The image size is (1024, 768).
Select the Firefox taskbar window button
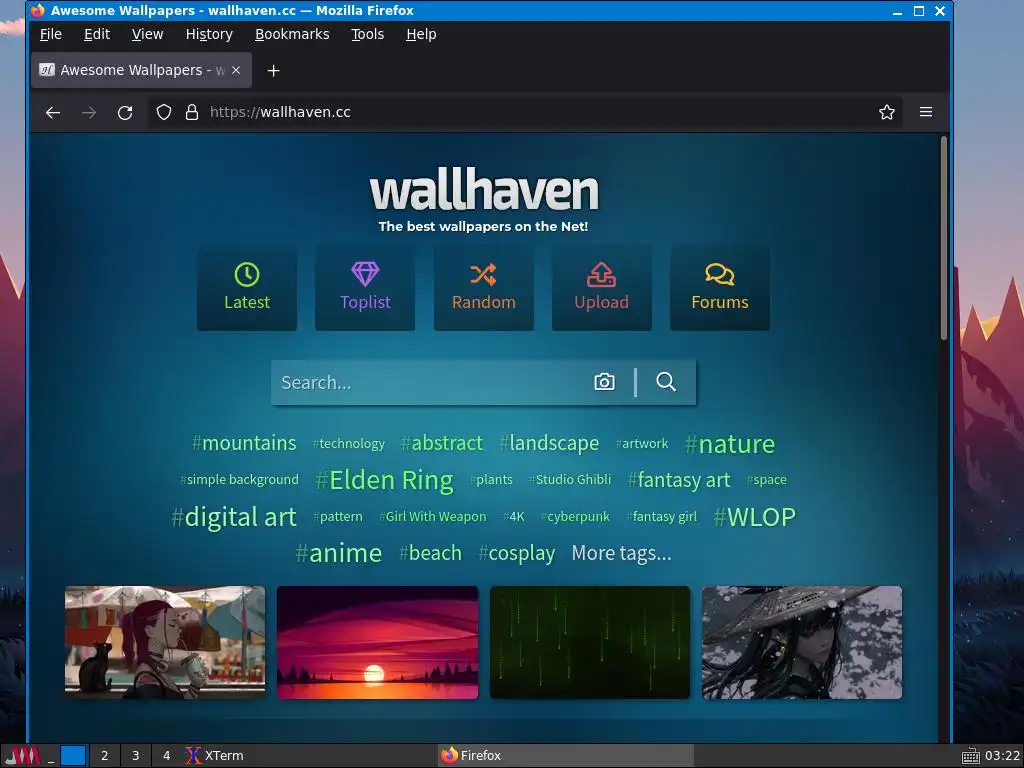(x=565, y=756)
